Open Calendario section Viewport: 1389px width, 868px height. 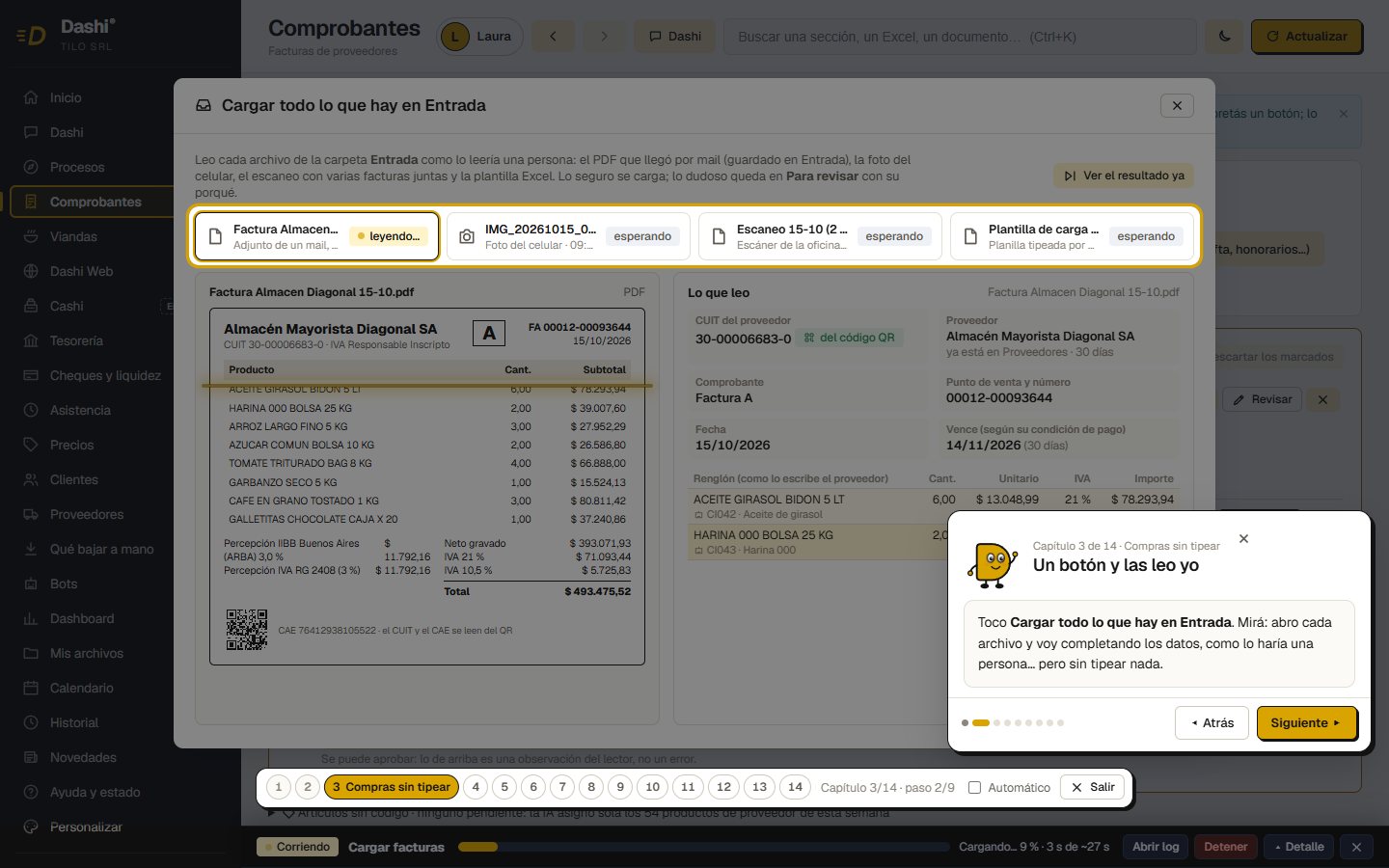pyautogui.click(x=82, y=688)
